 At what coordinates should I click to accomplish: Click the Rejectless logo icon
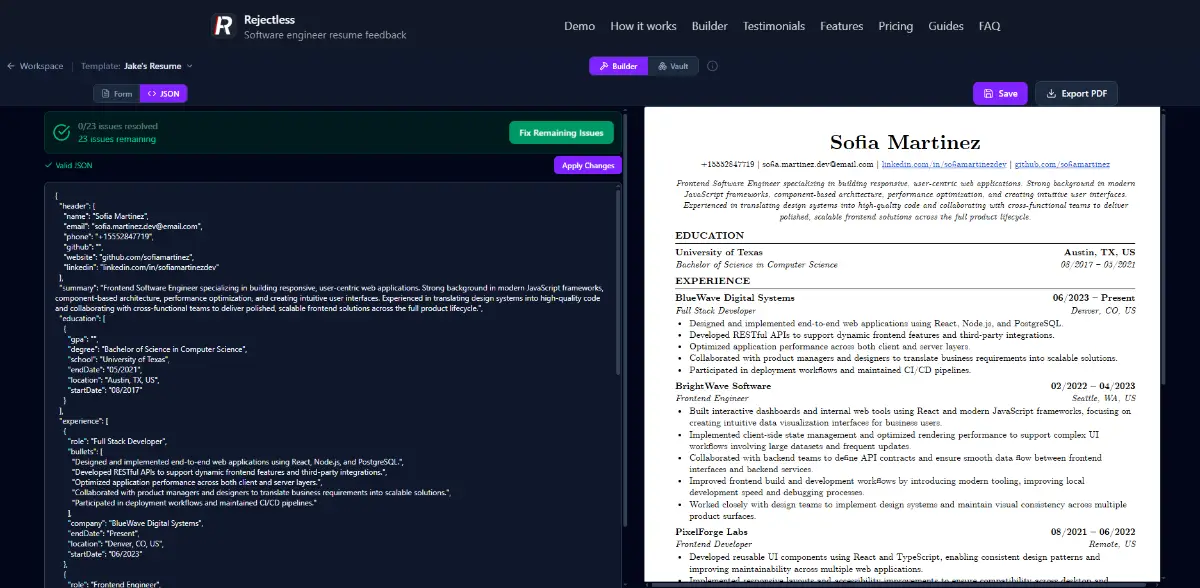(x=223, y=26)
